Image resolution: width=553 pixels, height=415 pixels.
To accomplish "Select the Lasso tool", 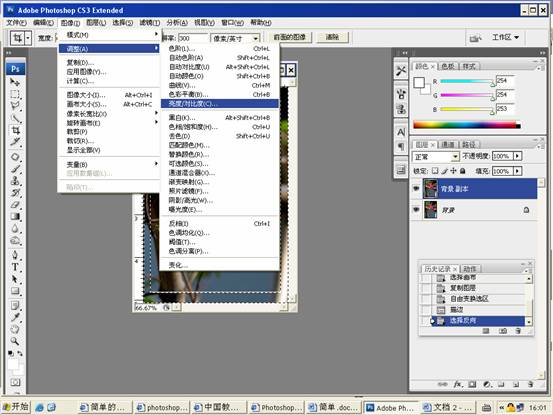I will pos(15,105).
